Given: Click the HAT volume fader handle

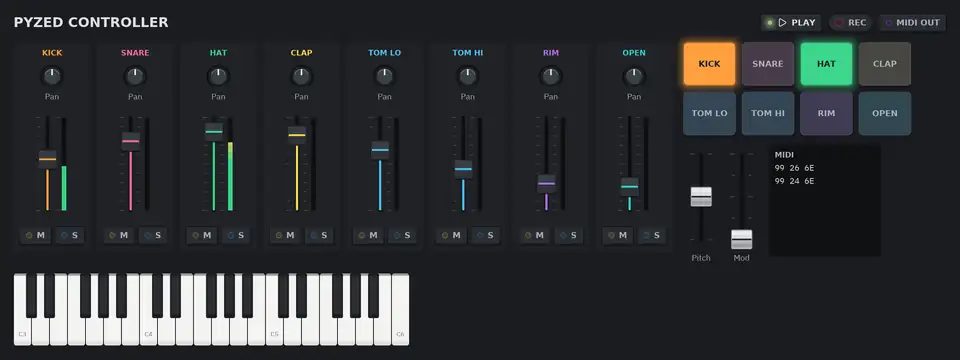Looking at the screenshot, I should (x=214, y=132).
